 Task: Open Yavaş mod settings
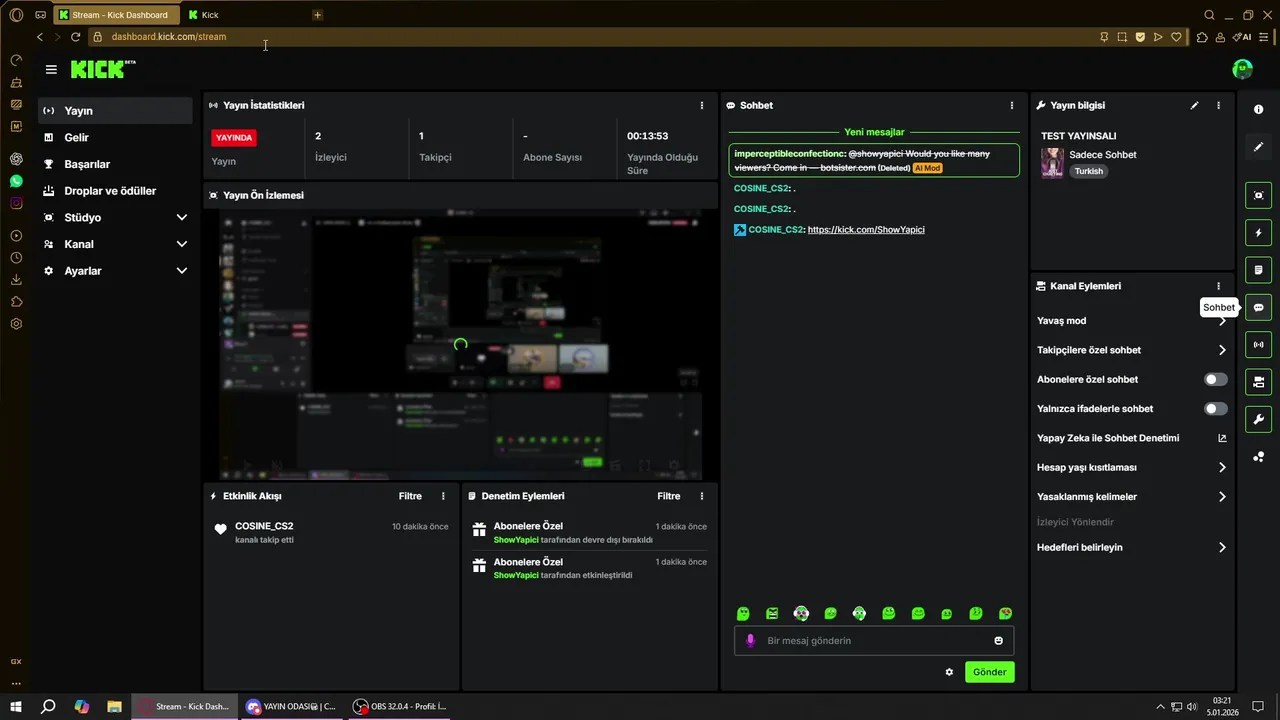point(1131,321)
